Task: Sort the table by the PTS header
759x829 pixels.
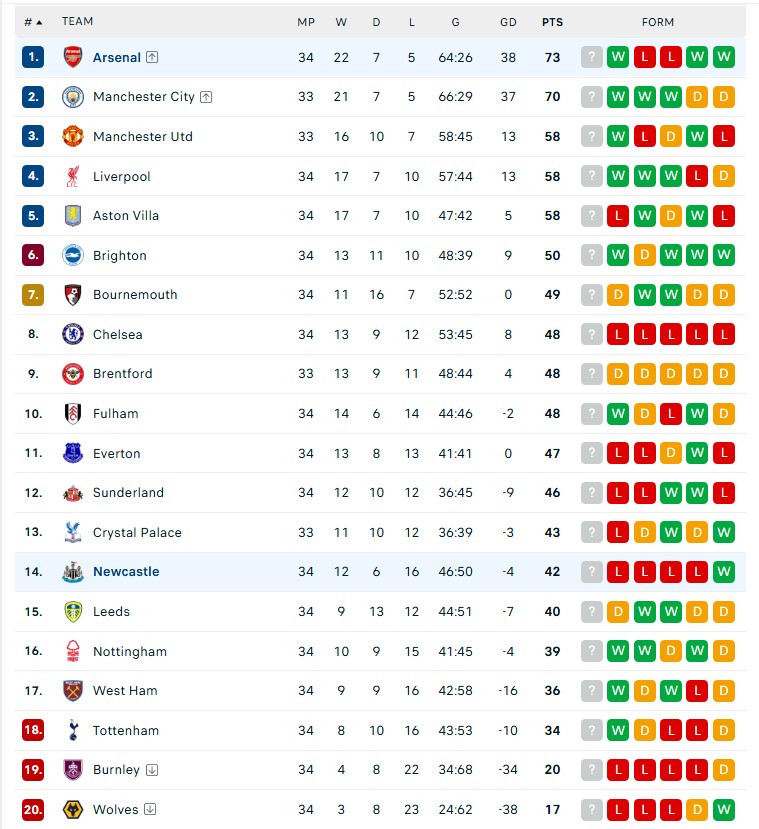Action: (552, 21)
